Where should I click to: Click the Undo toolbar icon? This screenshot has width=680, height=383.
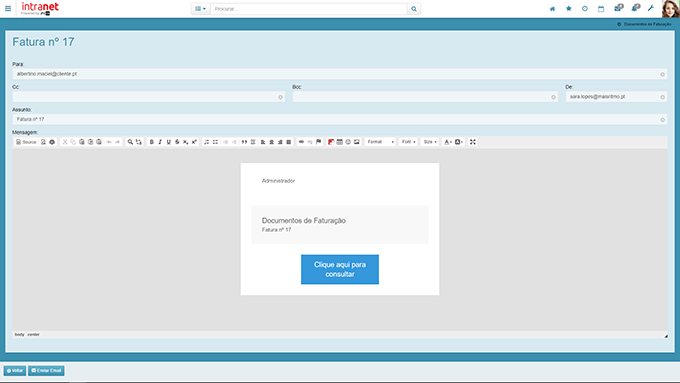[109, 142]
